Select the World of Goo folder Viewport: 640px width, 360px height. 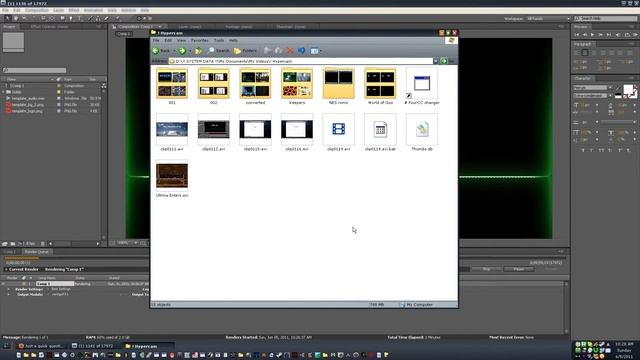tap(380, 84)
